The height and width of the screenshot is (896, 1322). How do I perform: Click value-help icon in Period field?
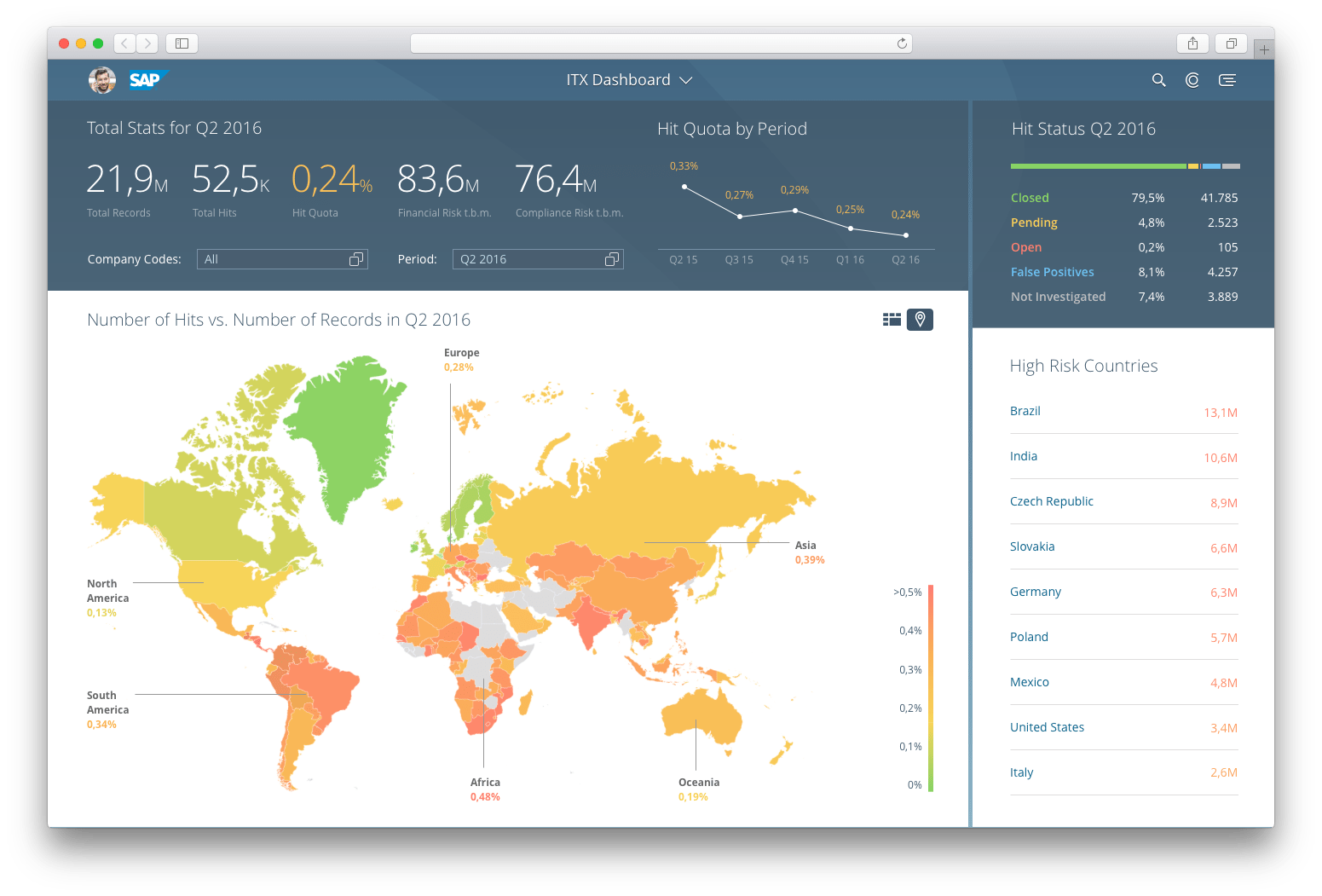612,259
